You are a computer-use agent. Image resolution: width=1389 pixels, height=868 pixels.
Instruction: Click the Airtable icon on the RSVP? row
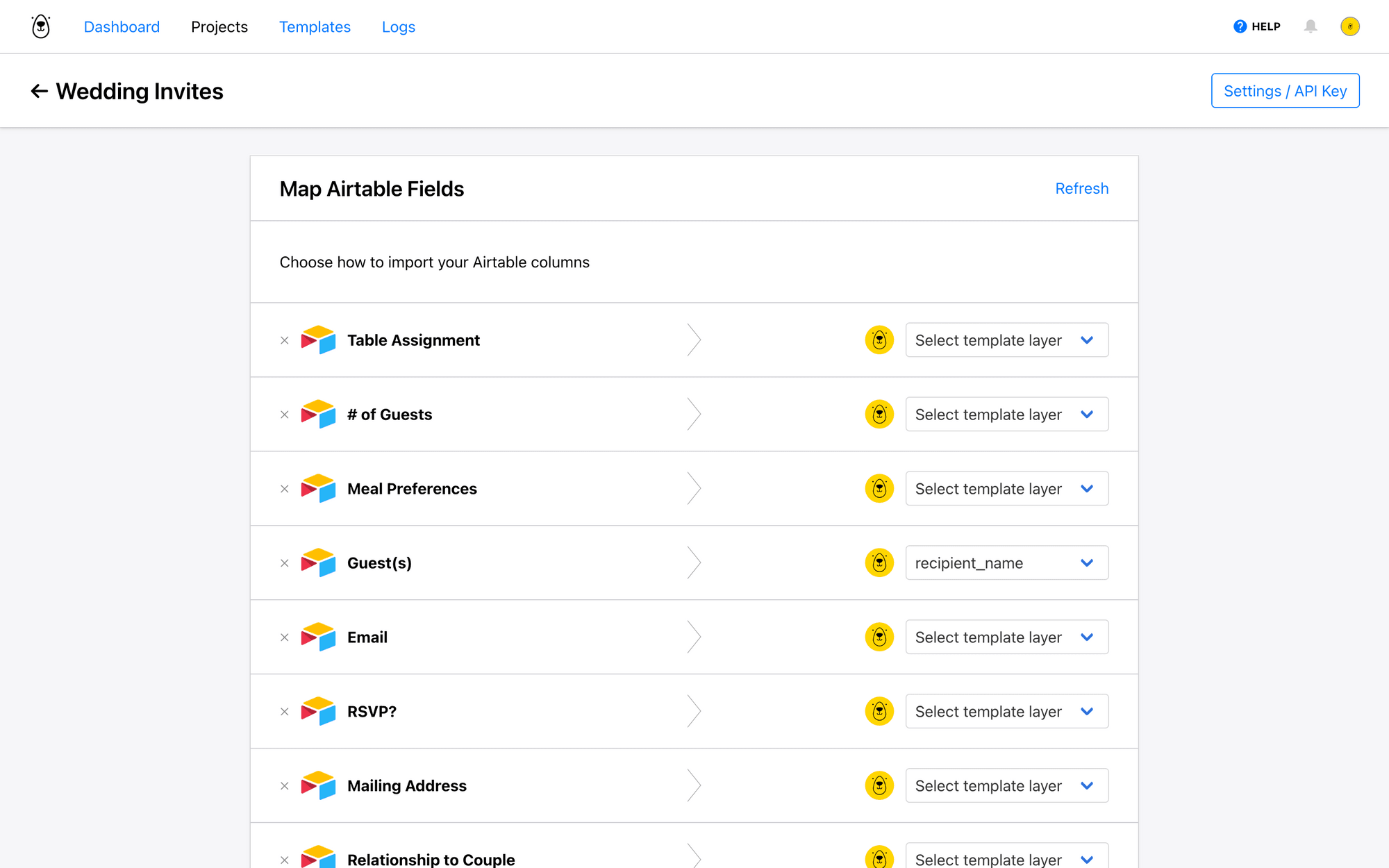coord(319,711)
